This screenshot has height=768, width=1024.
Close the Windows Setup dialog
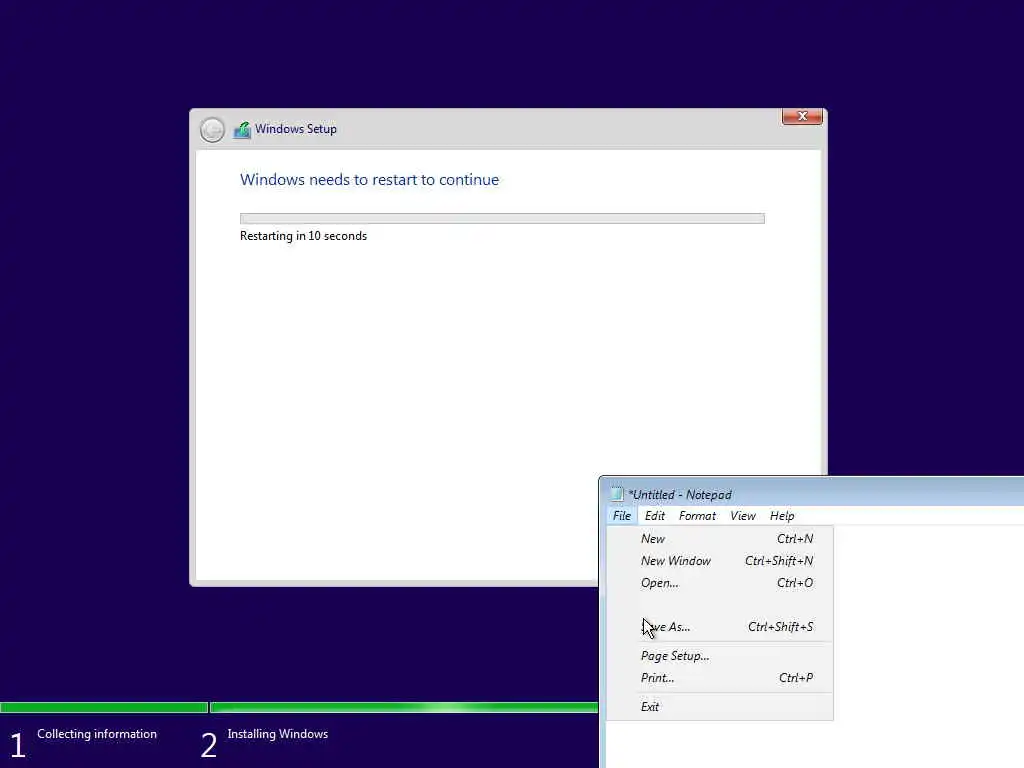pyautogui.click(x=802, y=116)
